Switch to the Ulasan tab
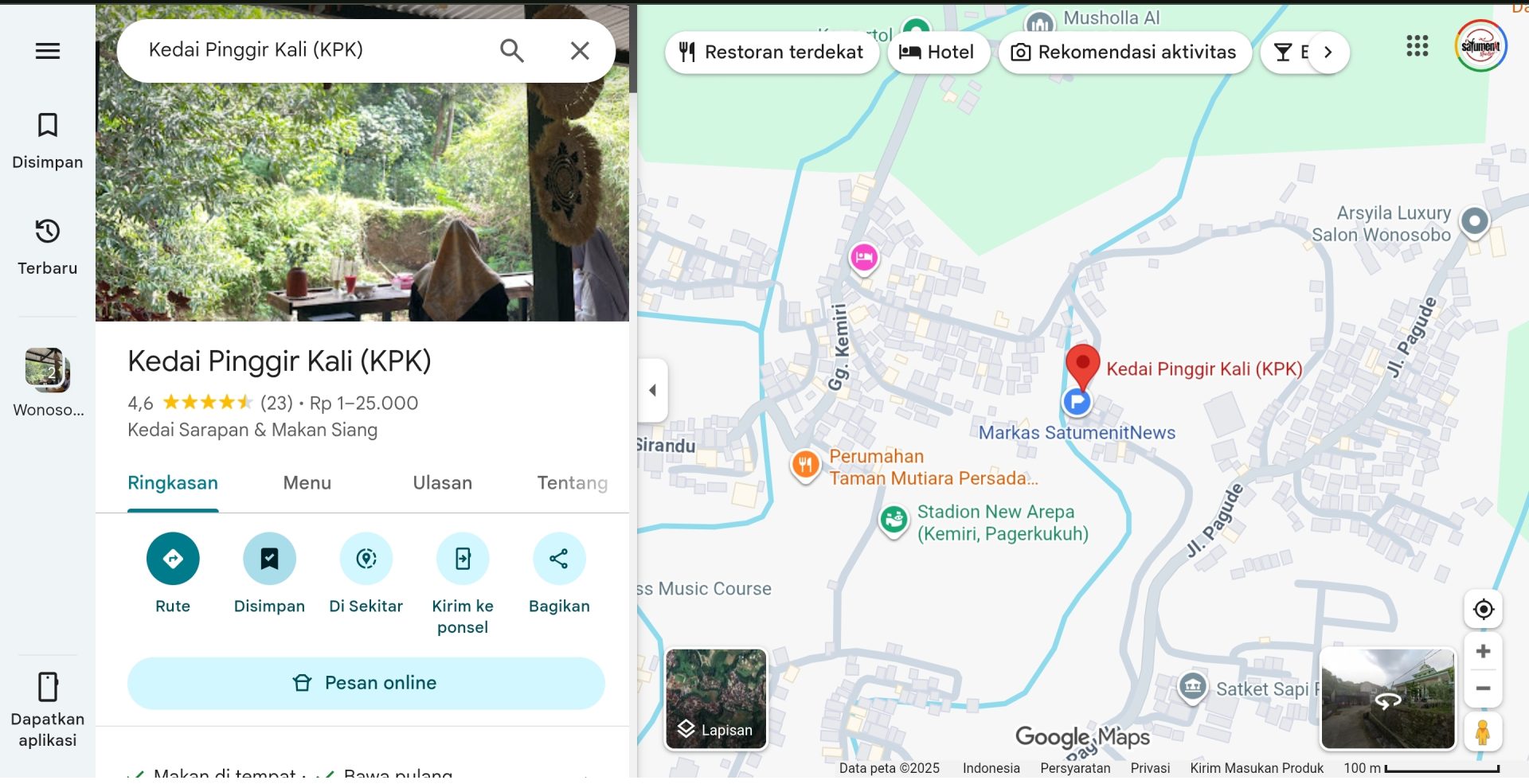Screen dimensions: 1529x784 pos(442,483)
